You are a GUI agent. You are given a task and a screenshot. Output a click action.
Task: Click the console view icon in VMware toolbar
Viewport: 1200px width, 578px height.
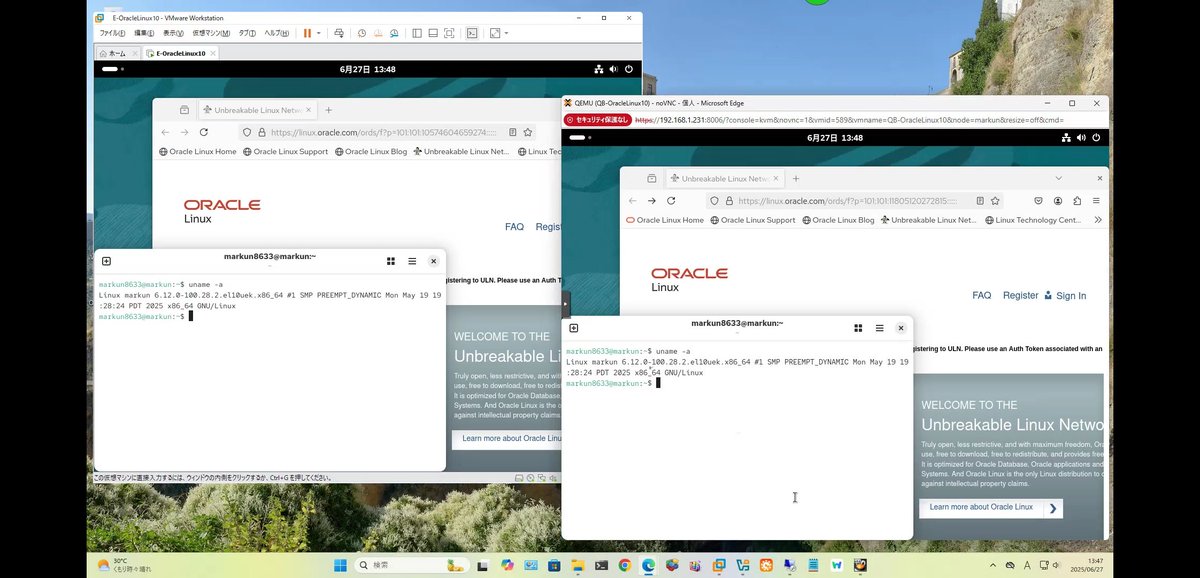473,33
